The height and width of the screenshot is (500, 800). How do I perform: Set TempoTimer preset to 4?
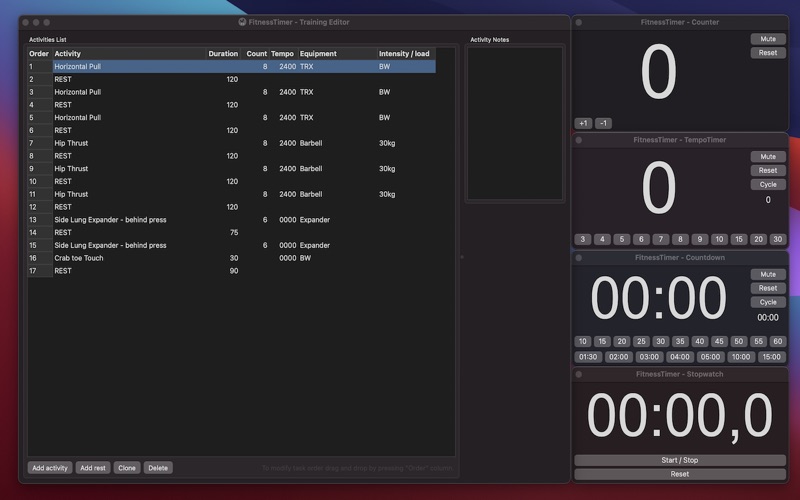tap(602, 239)
